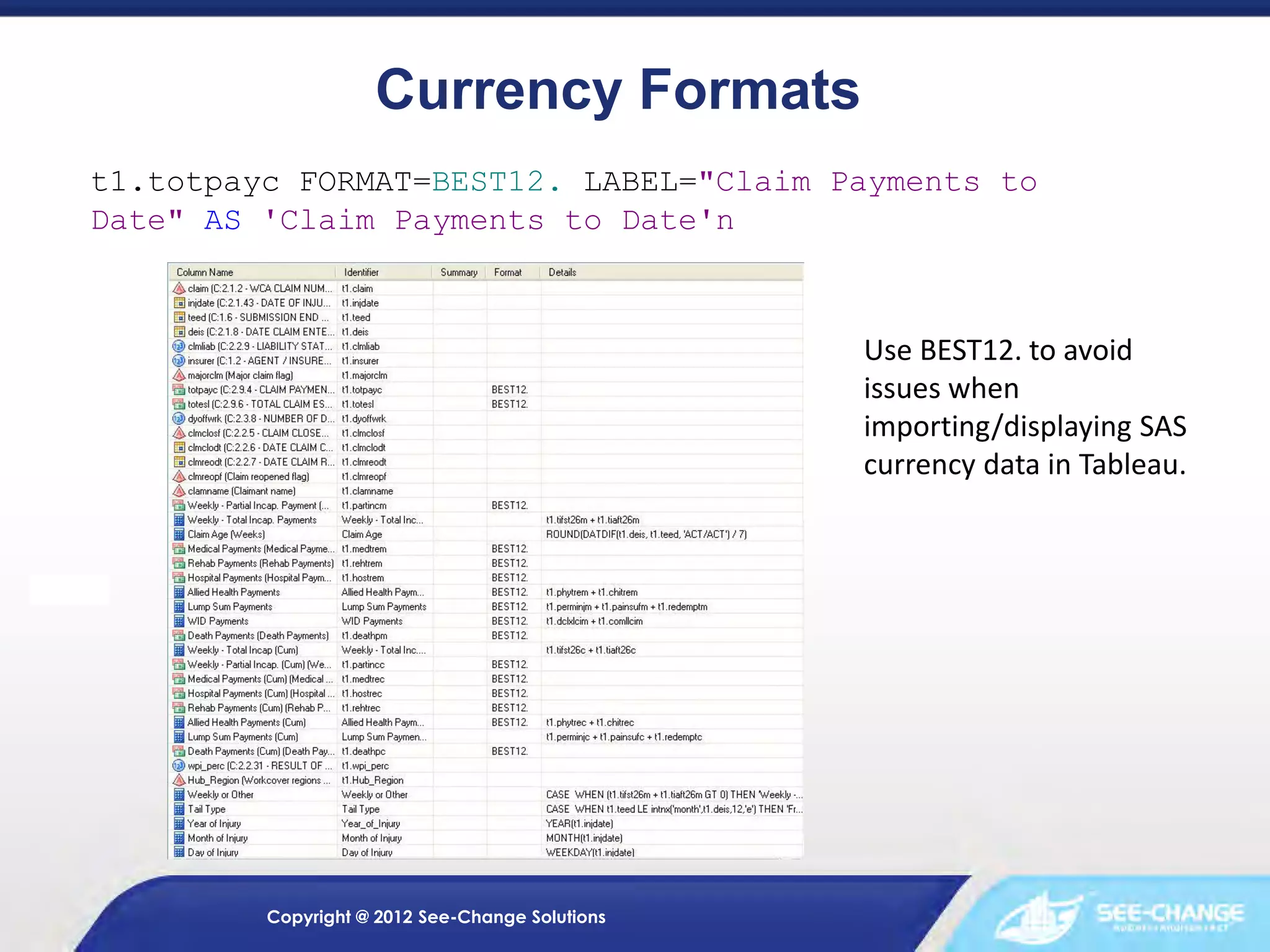Select identifier t1.hostrec
The height and width of the screenshot is (952, 1270).
(x=362, y=694)
